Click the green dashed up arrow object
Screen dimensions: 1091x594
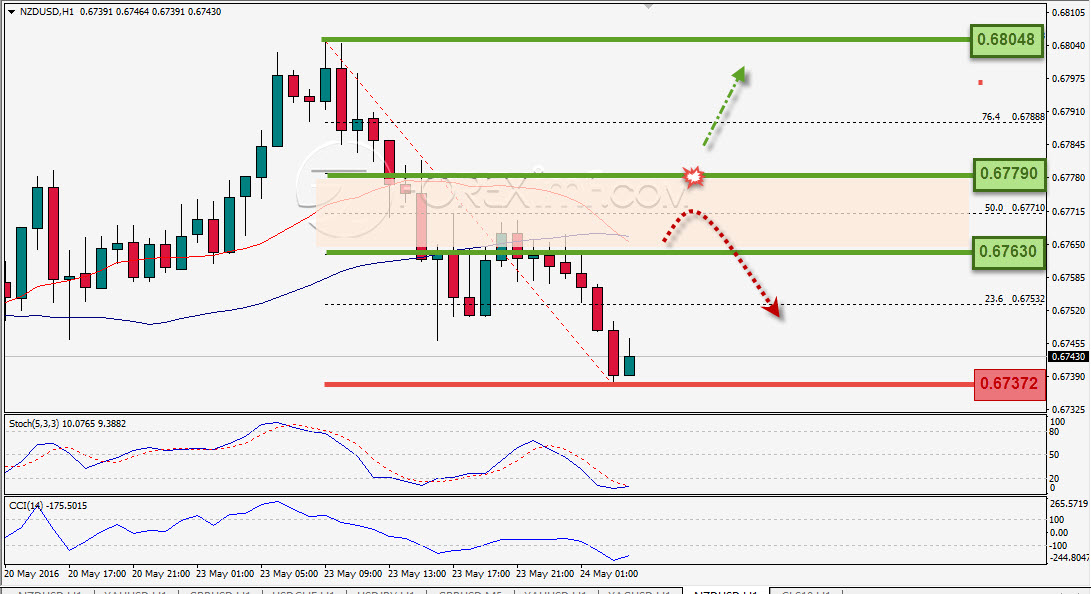tap(724, 106)
